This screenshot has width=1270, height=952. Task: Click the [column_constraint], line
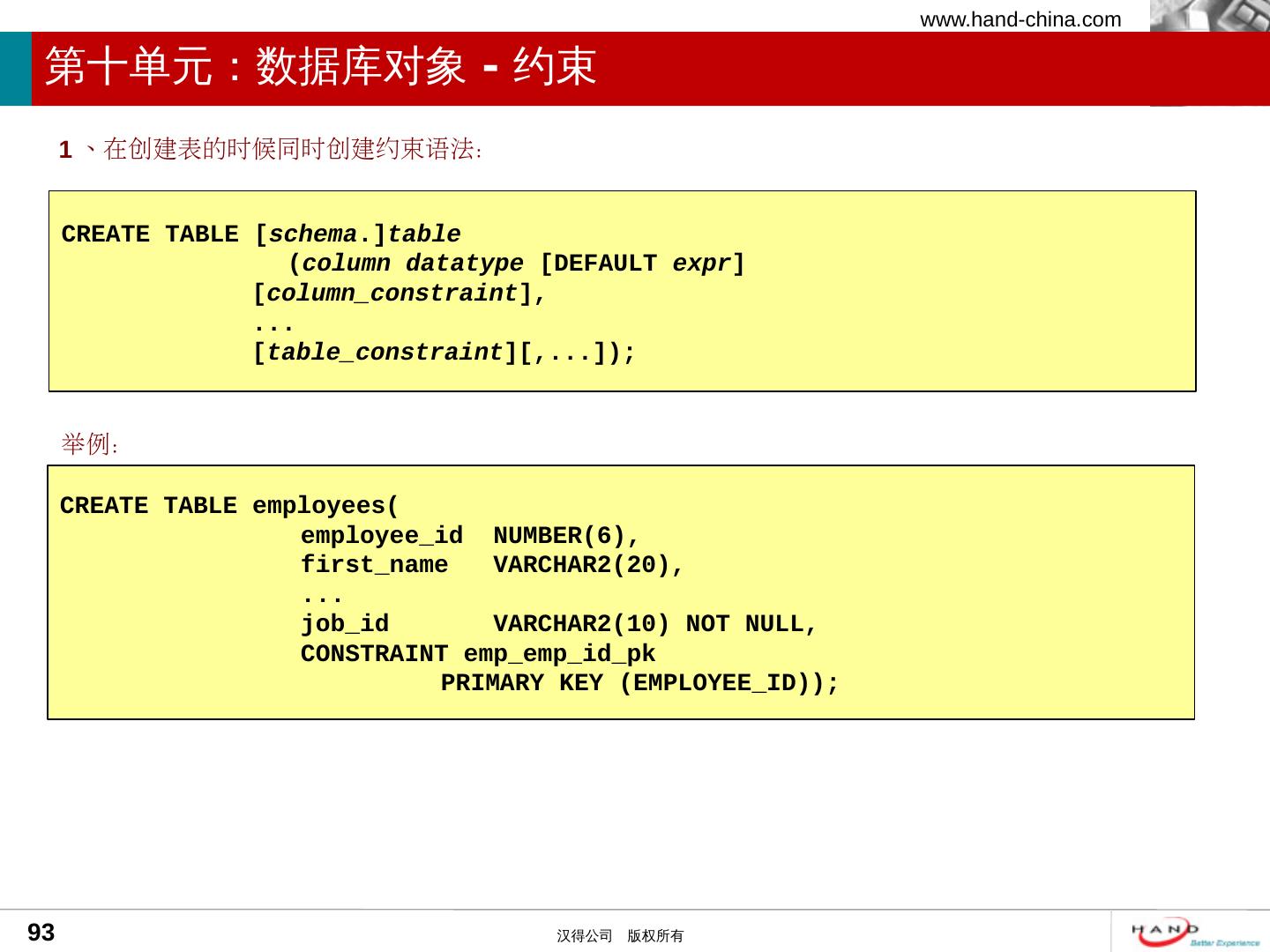(400, 294)
